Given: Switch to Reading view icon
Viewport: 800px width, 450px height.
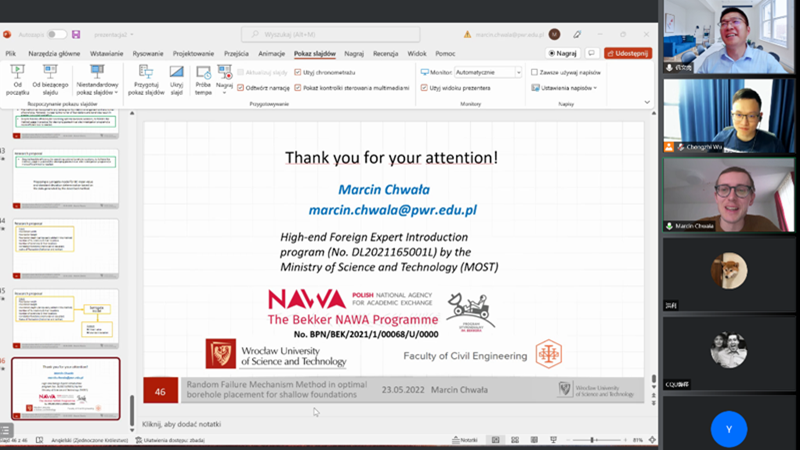Looking at the screenshot, I should click(x=534, y=440).
